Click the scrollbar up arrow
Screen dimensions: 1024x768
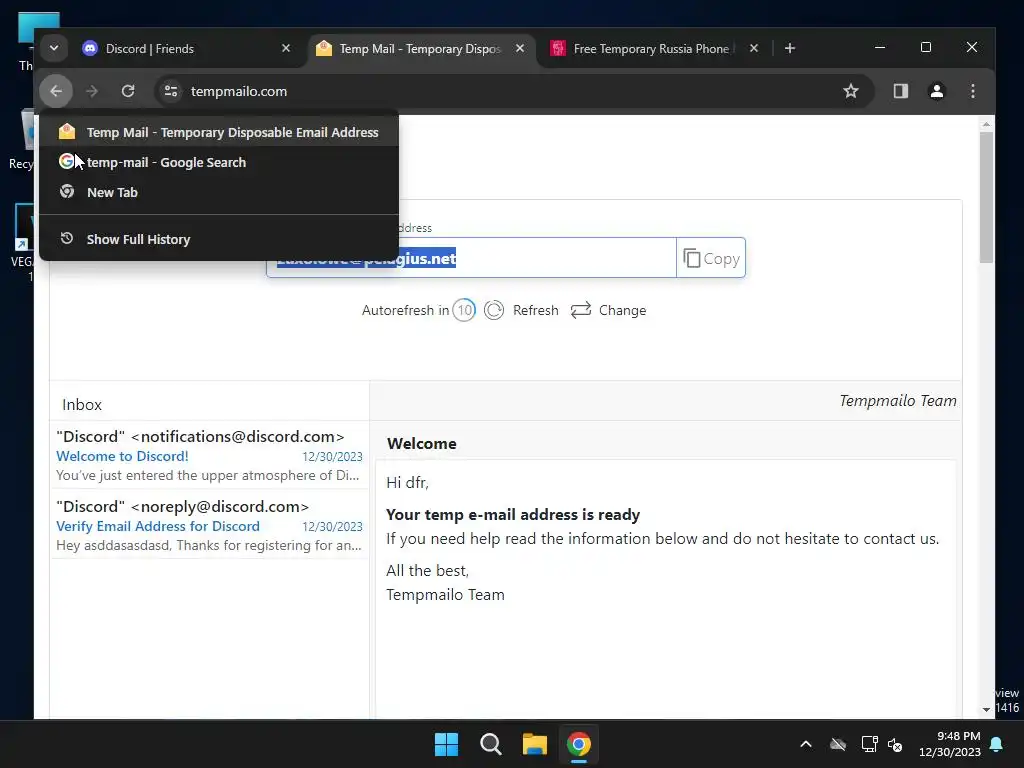click(x=986, y=123)
